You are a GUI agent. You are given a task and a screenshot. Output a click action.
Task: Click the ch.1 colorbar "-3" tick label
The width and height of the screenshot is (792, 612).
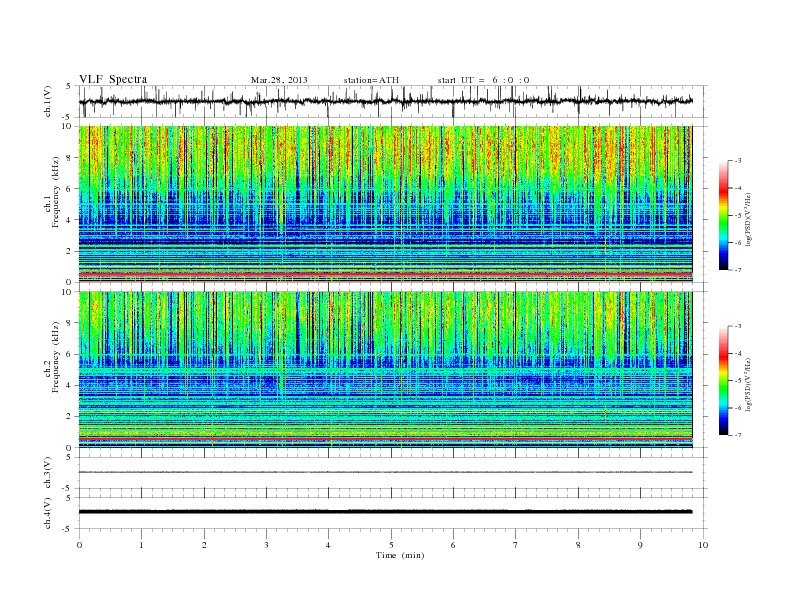[738, 161]
